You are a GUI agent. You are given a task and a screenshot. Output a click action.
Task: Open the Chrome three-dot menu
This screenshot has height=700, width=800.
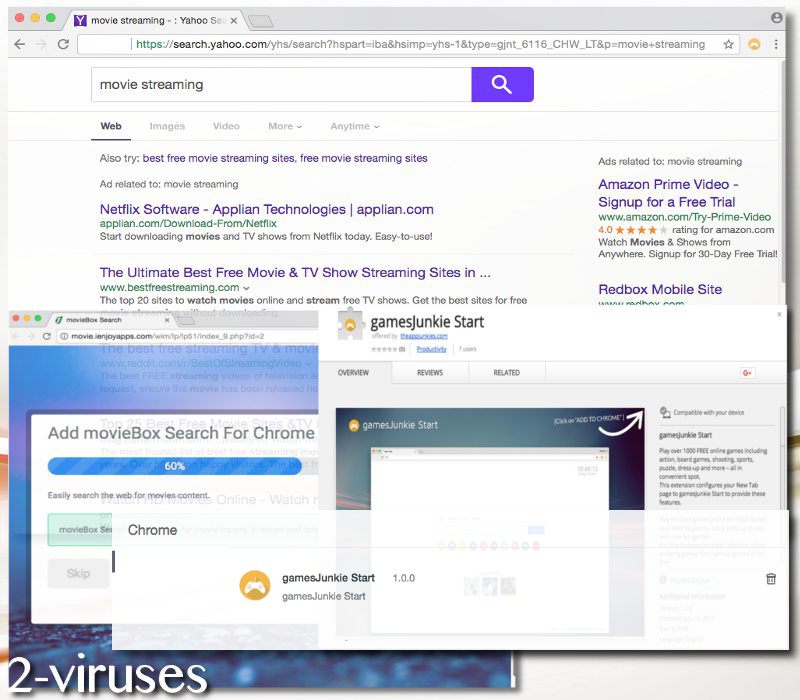pyautogui.click(x=776, y=44)
